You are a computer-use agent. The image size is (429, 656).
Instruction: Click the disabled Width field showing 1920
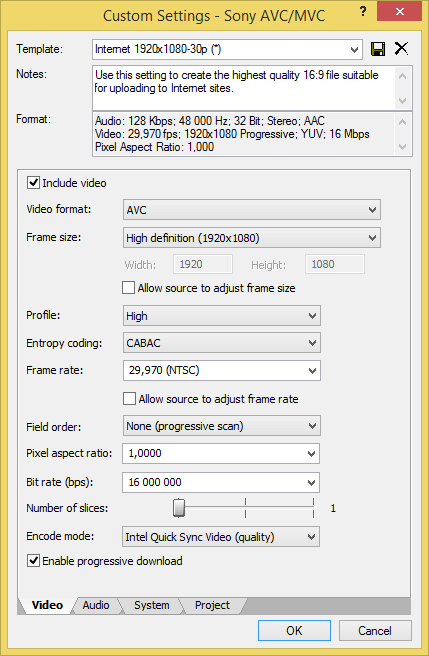coord(203,264)
